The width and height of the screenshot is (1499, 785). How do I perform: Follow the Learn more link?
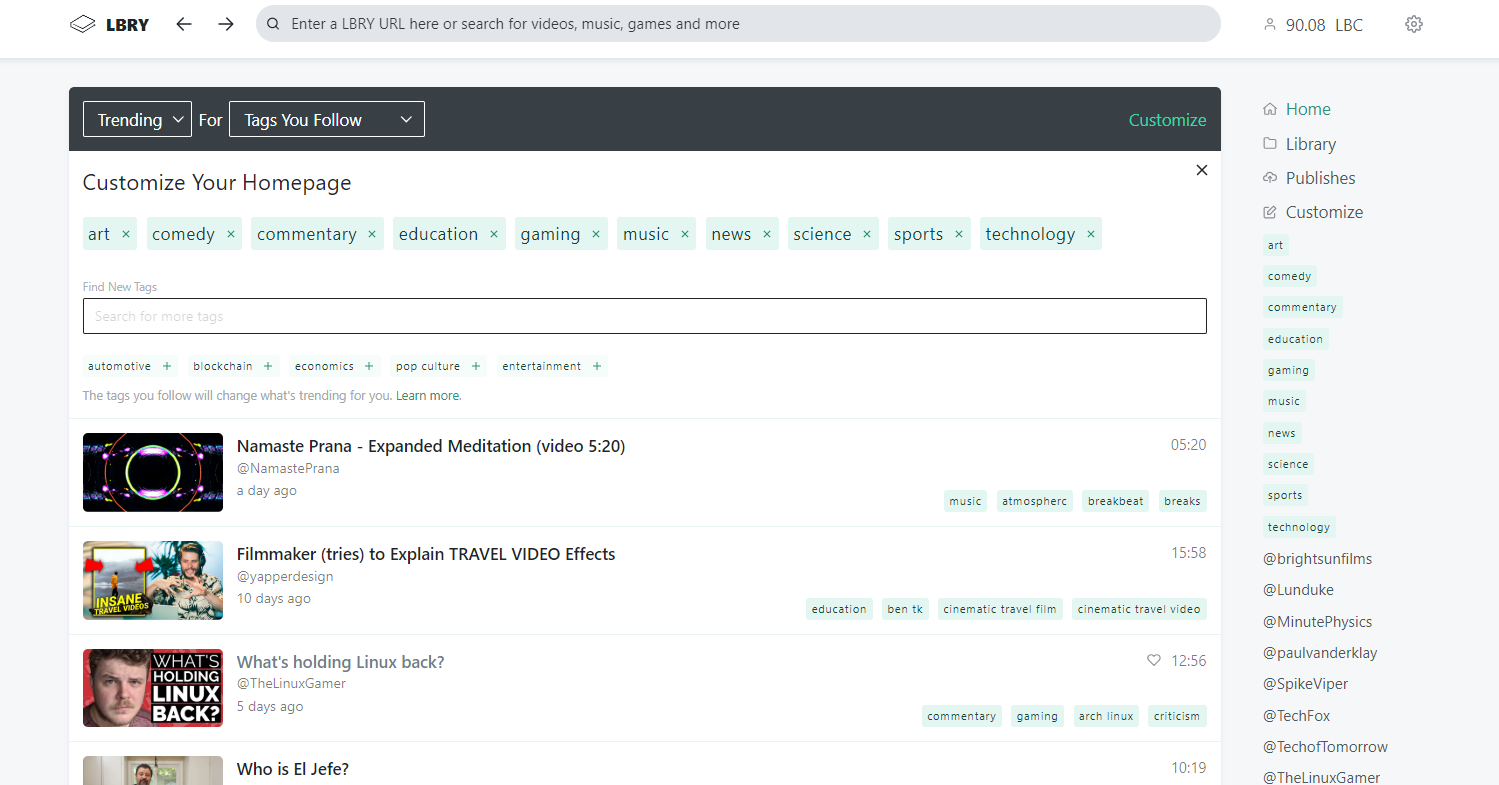click(428, 396)
